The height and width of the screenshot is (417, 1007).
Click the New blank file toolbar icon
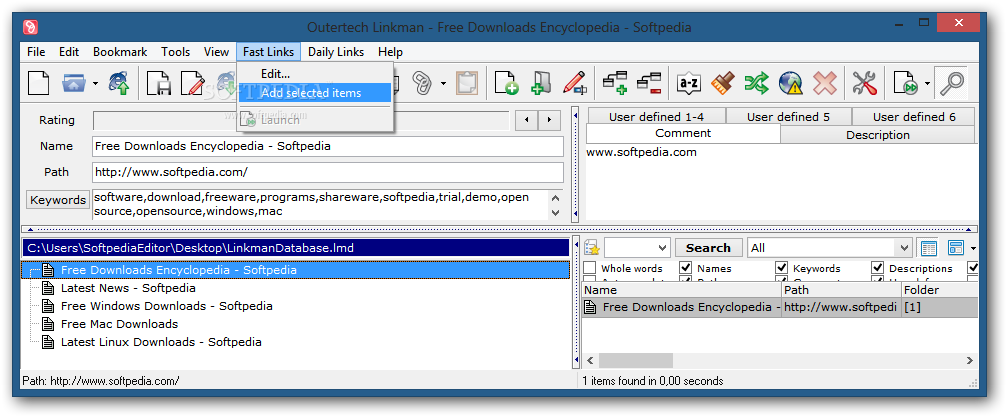38,83
